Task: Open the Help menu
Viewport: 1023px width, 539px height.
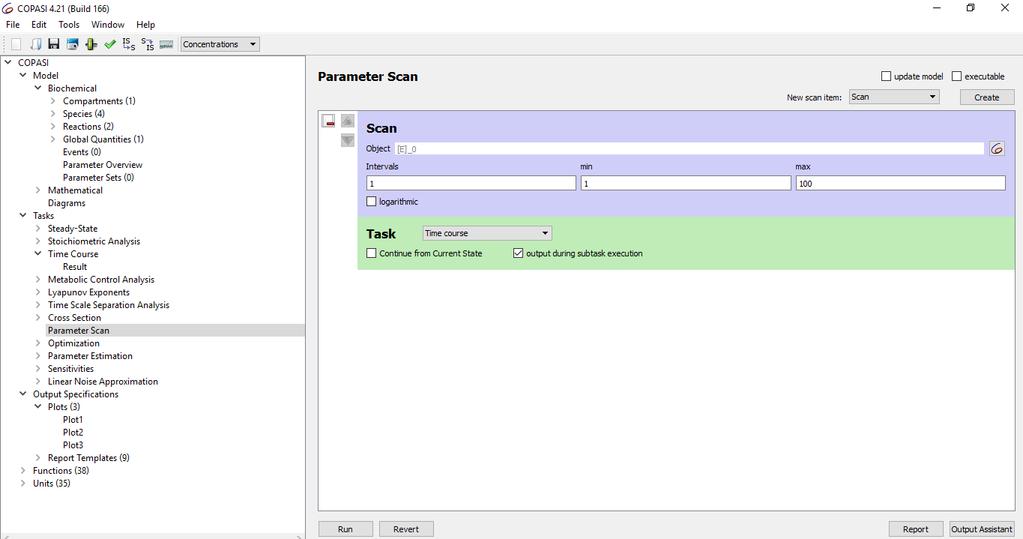Action: pos(145,25)
